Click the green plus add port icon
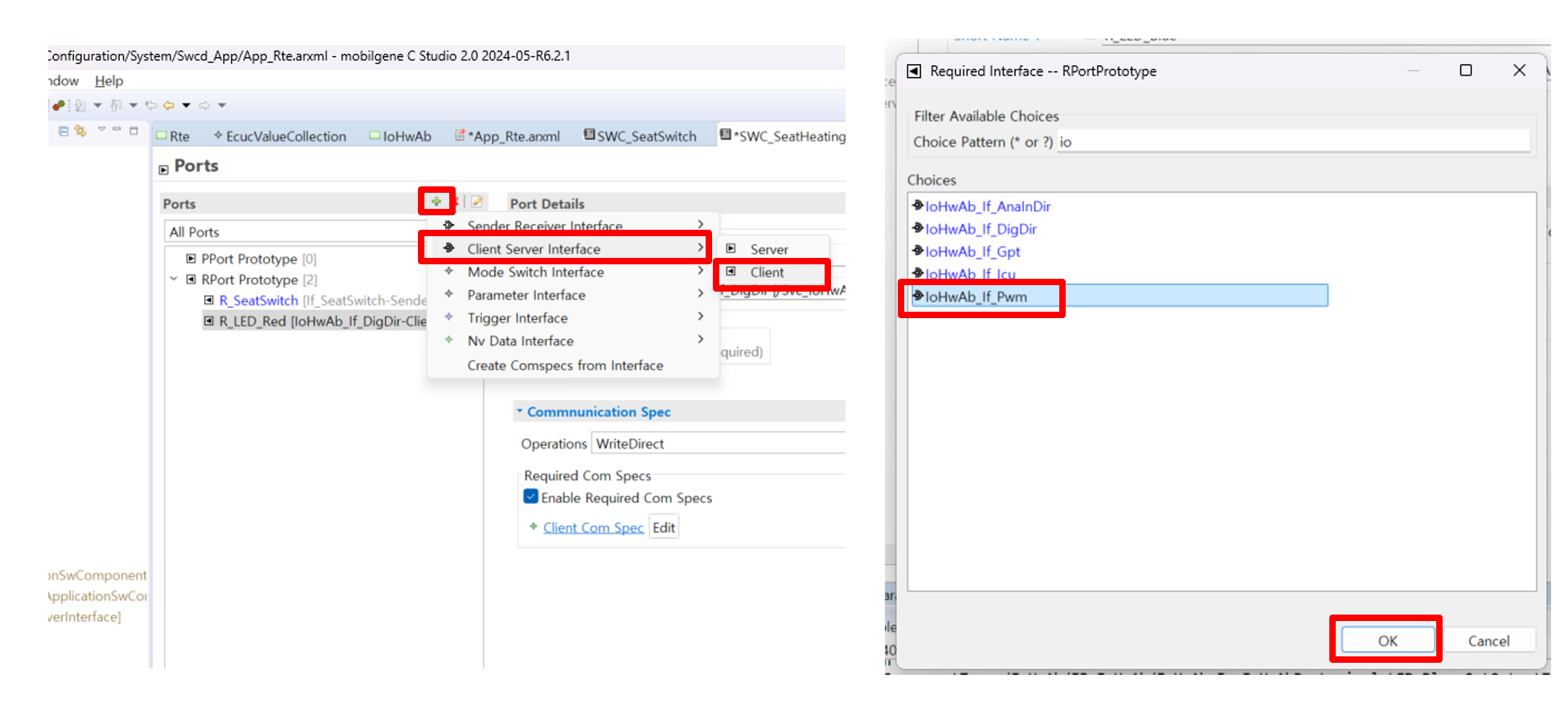This screenshot has width=1568, height=711. (436, 202)
